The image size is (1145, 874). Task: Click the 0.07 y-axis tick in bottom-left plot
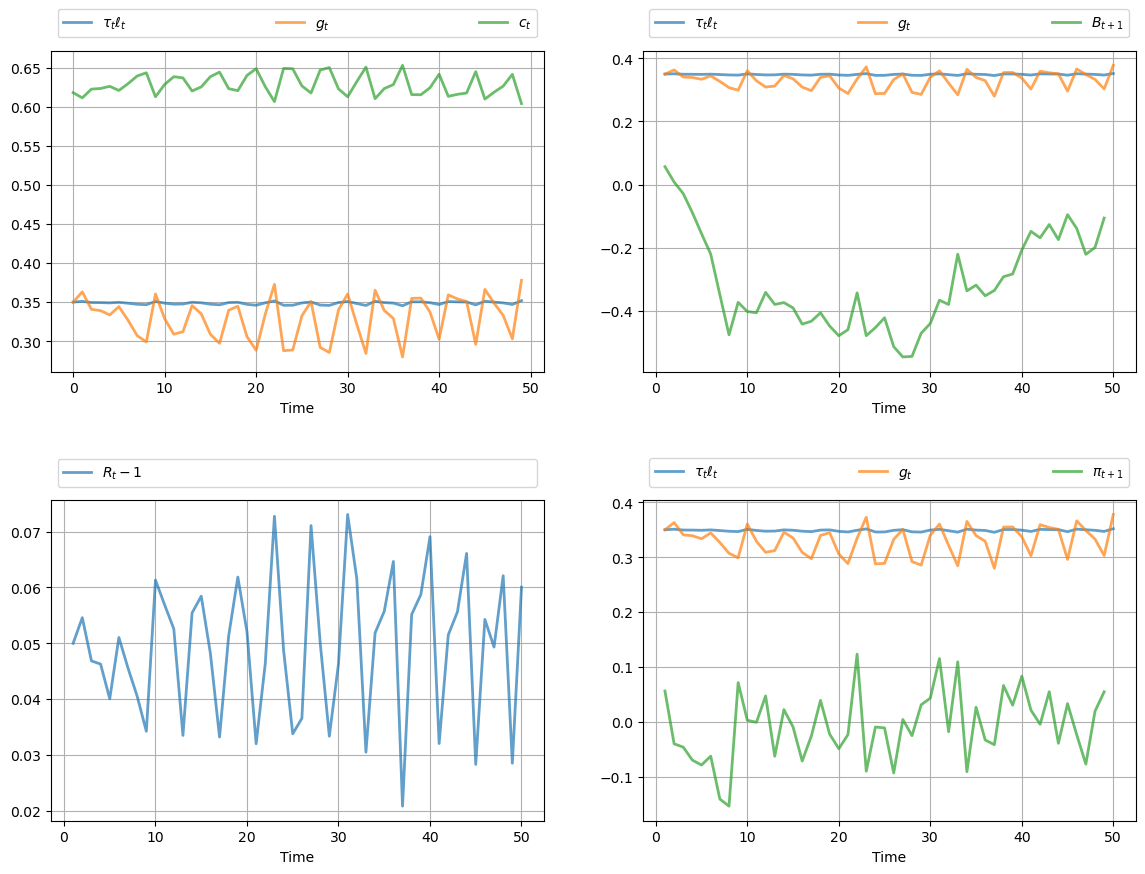coord(25,533)
